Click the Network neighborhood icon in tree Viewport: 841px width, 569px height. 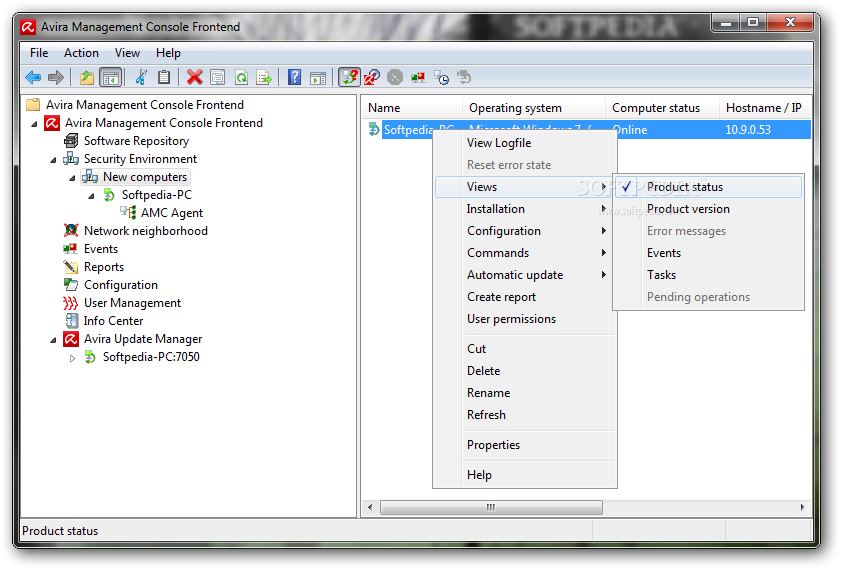click(x=71, y=231)
